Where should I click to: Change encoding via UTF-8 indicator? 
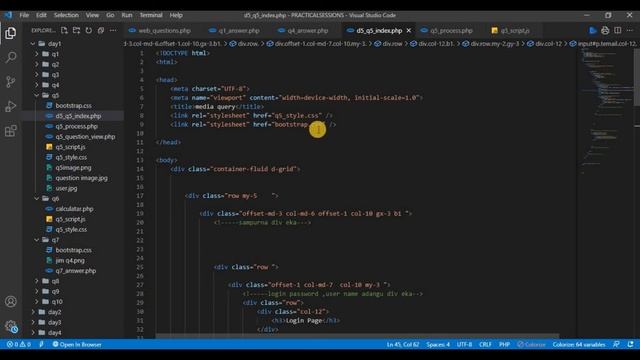(464, 344)
